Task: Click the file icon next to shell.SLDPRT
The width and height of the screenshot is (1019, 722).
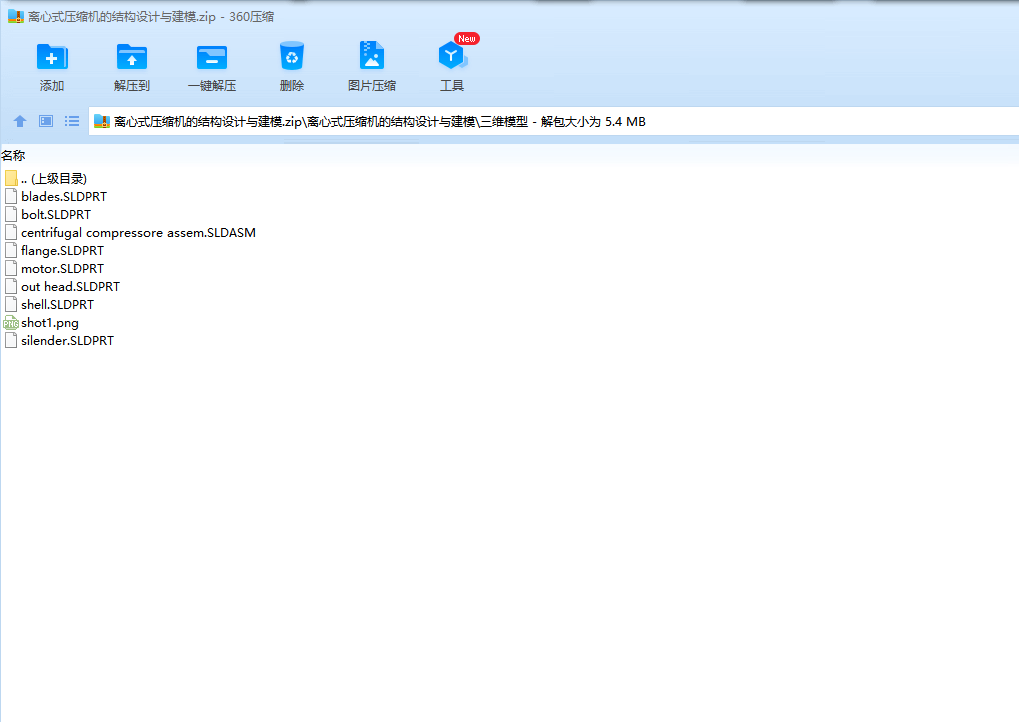Action: [10, 304]
